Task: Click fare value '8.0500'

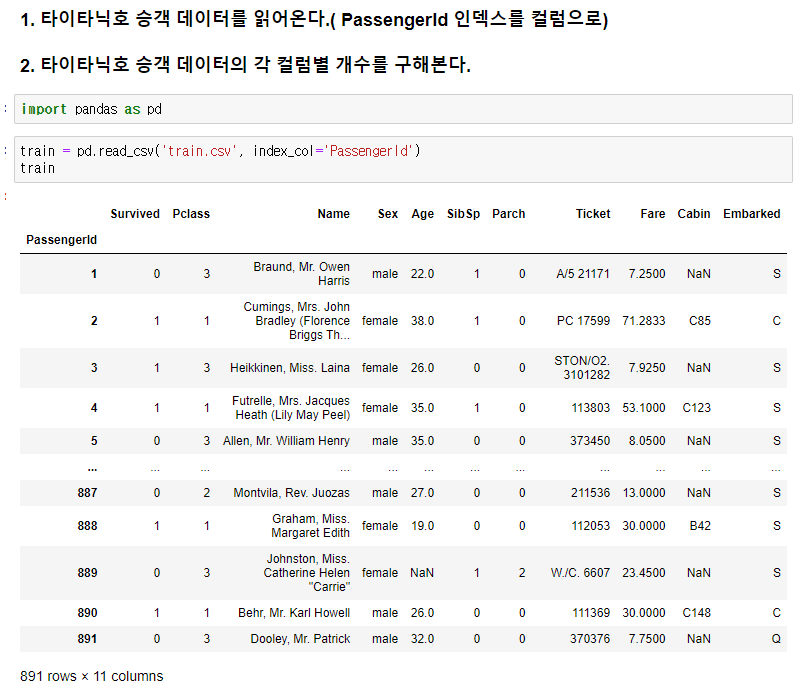Action: [x=647, y=441]
